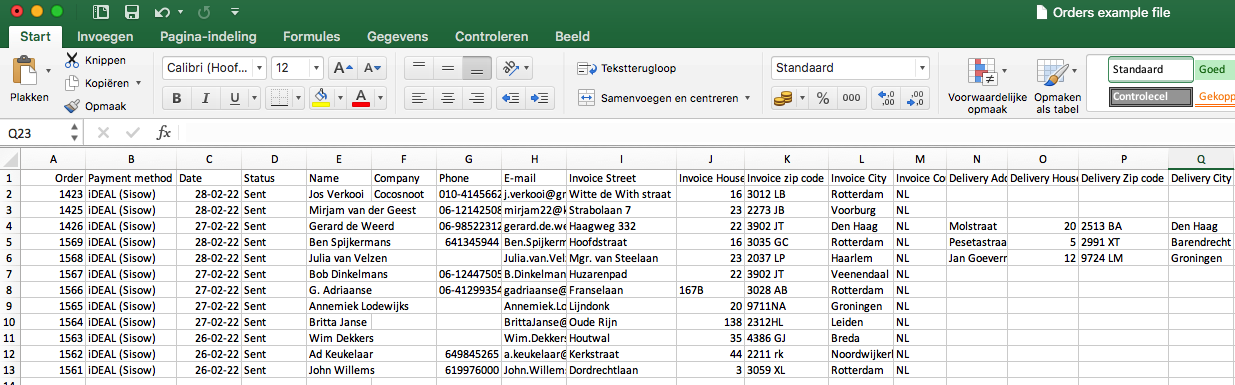Click the Save icon in title bar
This screenshot has height=385, width=1235.
(x=132, y=13)
